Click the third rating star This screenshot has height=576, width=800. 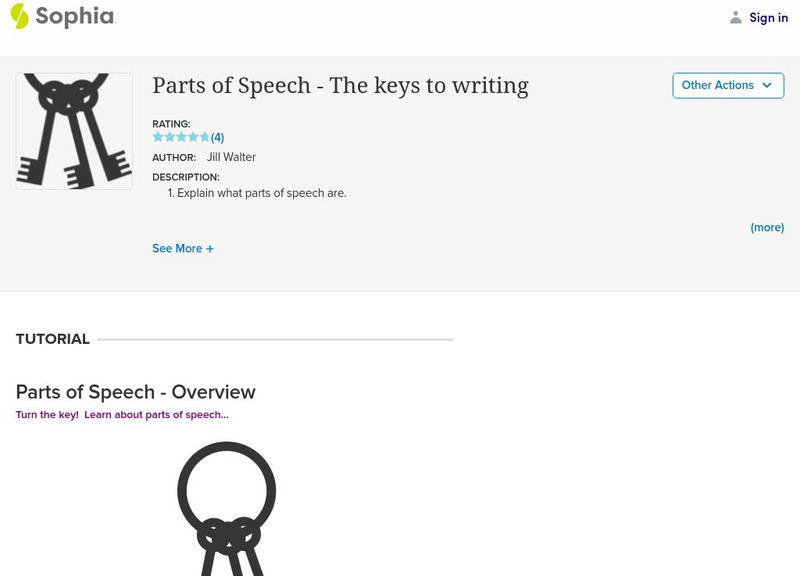181,137
